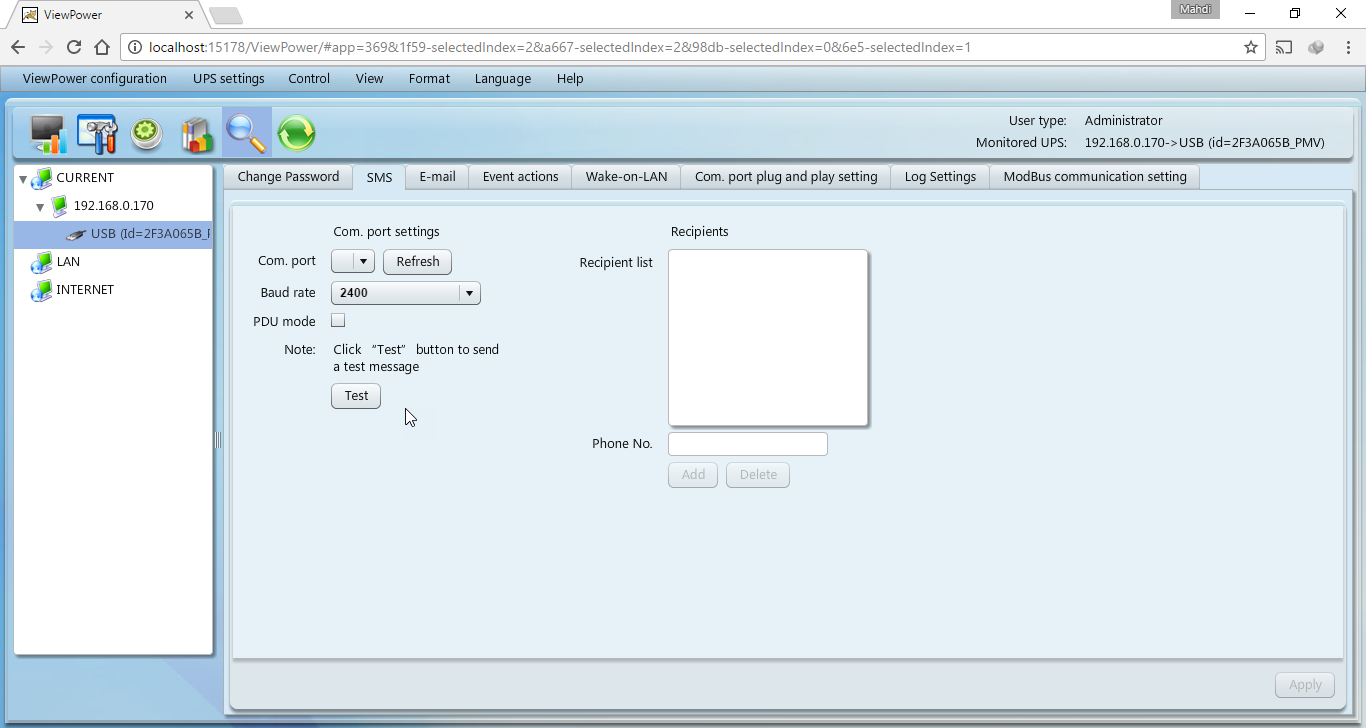The width and height of the screenshot is (1366, 728).
Task: Open the Com. port dropdown
Action: coord(353,262)
